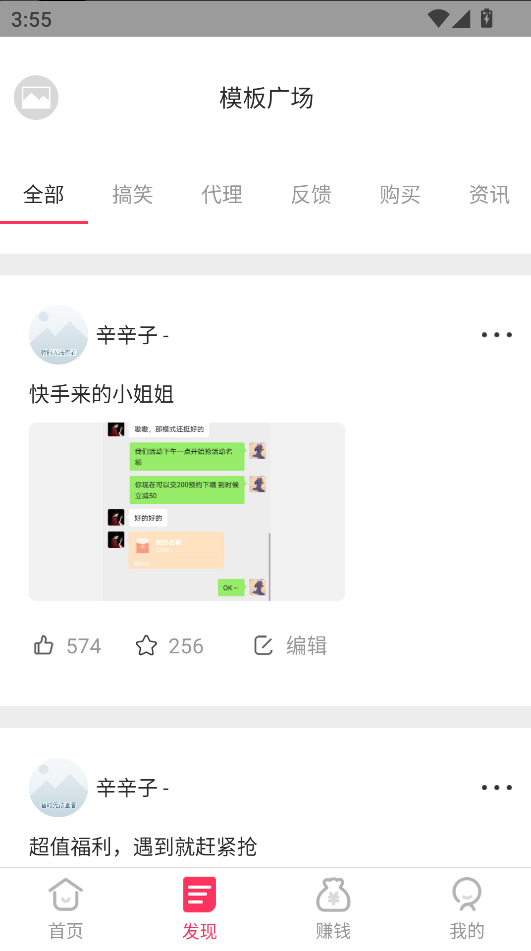Image resolution: width=531 pixels, height=951 pixels.
Task: Open the 超值福利，遇到就赶紧抢 post text
Action: pyautogui.click(x=143, y=847)
